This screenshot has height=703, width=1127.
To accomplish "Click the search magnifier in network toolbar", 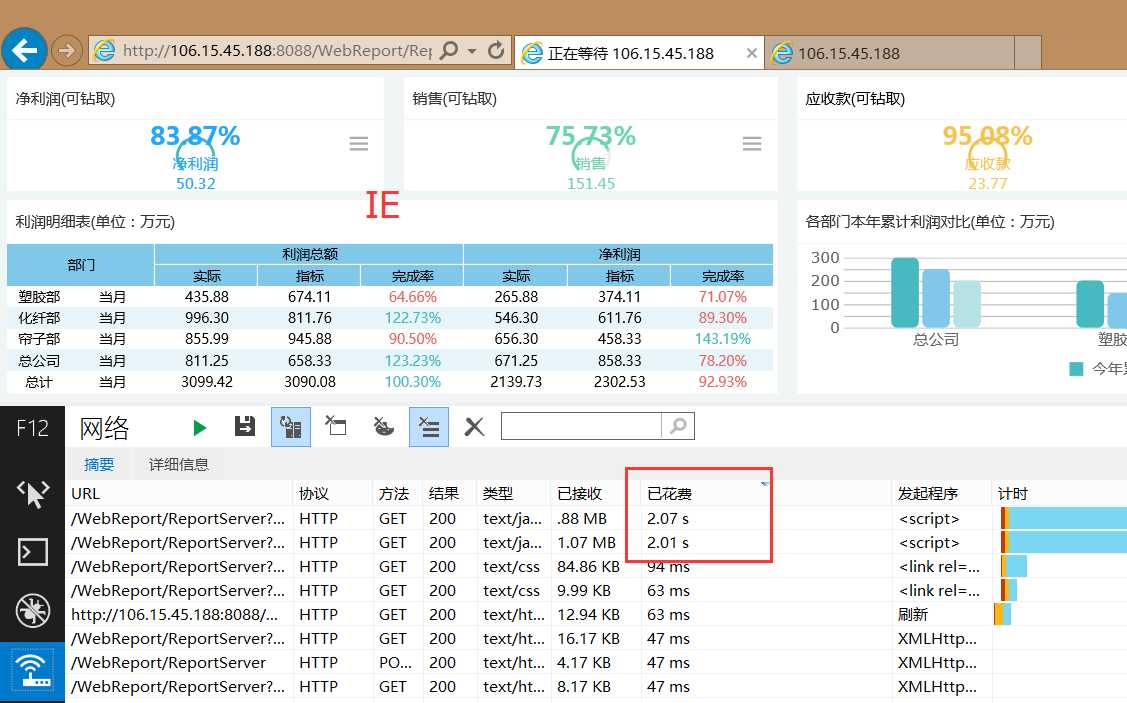I will tap(677, 426).
